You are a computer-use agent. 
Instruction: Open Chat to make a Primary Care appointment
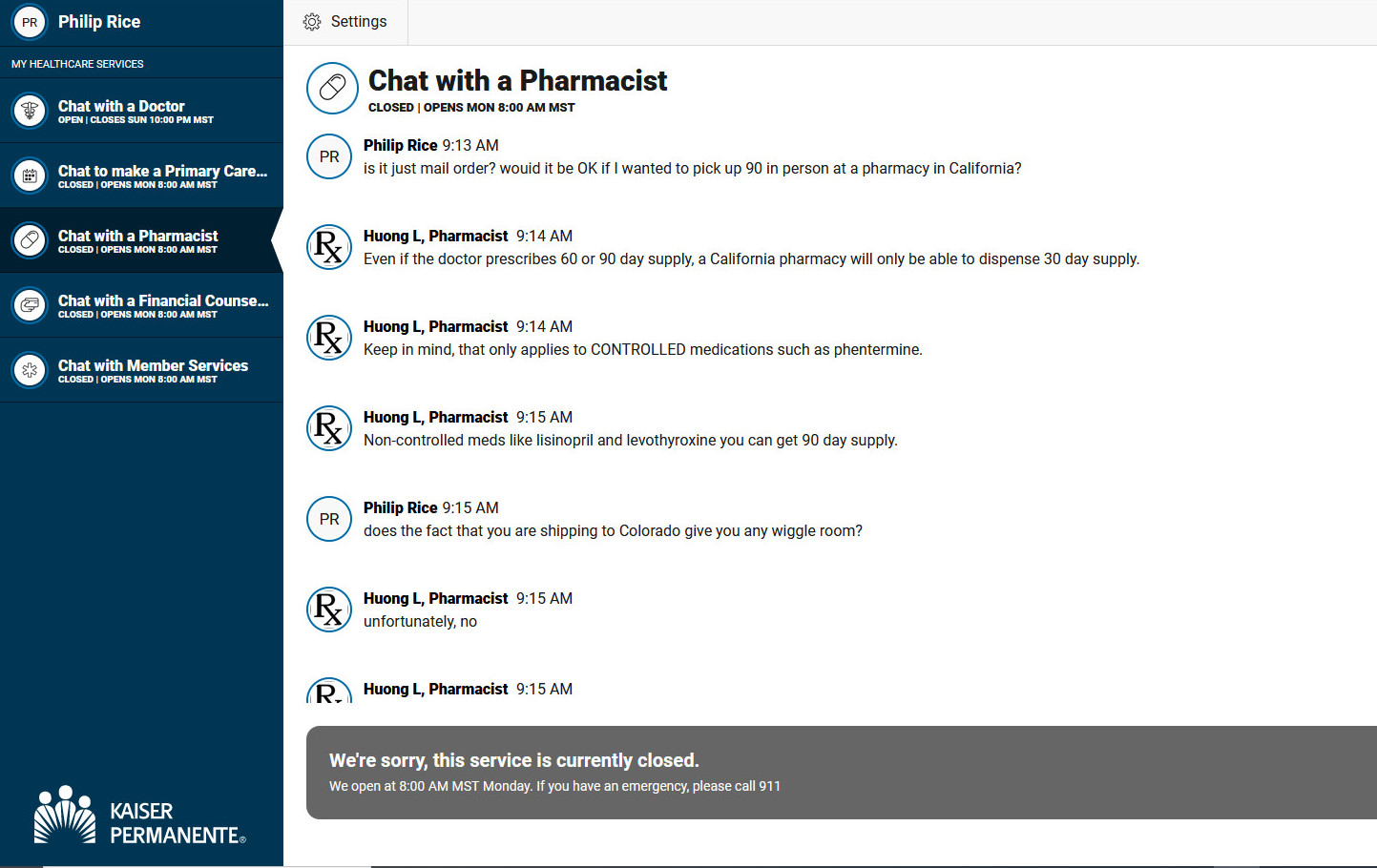(x=141, y=176)
